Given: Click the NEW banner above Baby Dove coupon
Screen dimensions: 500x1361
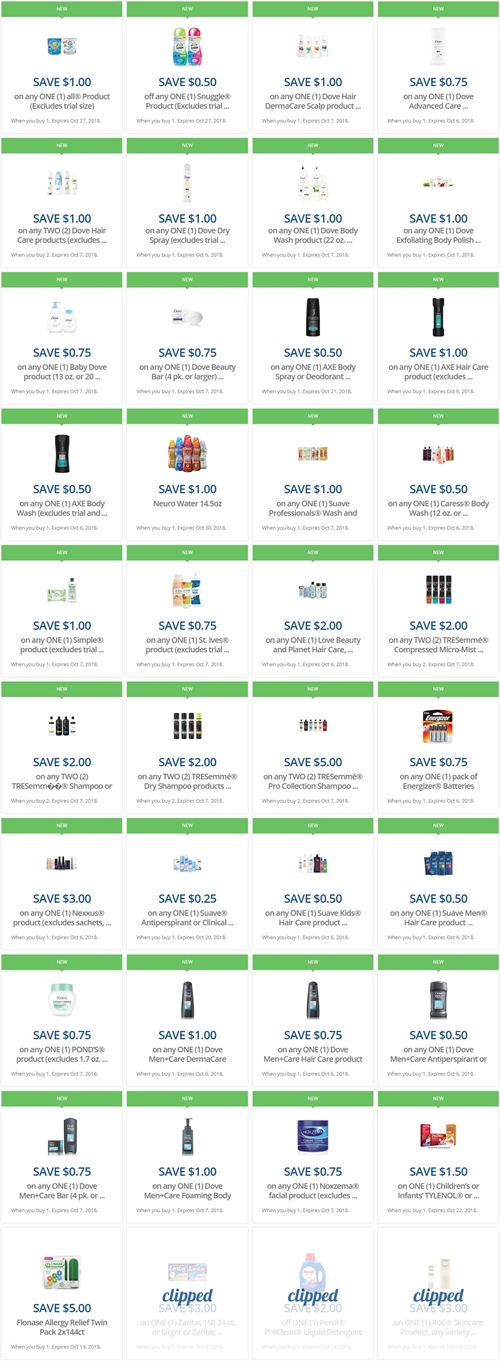Looking at the screenshot, I should 61,280.
